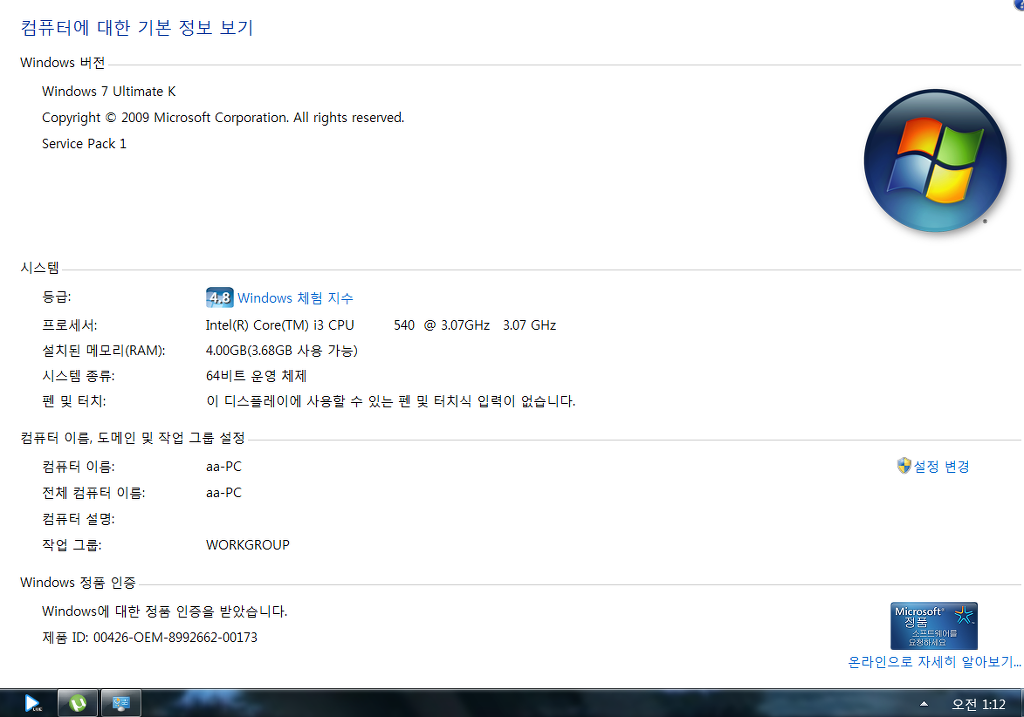Click the 컴퓨터에 대한 기본 정보 보기 heading
Image resolution: width=1024 pixels, height=717 pixels.
(136, 27)
